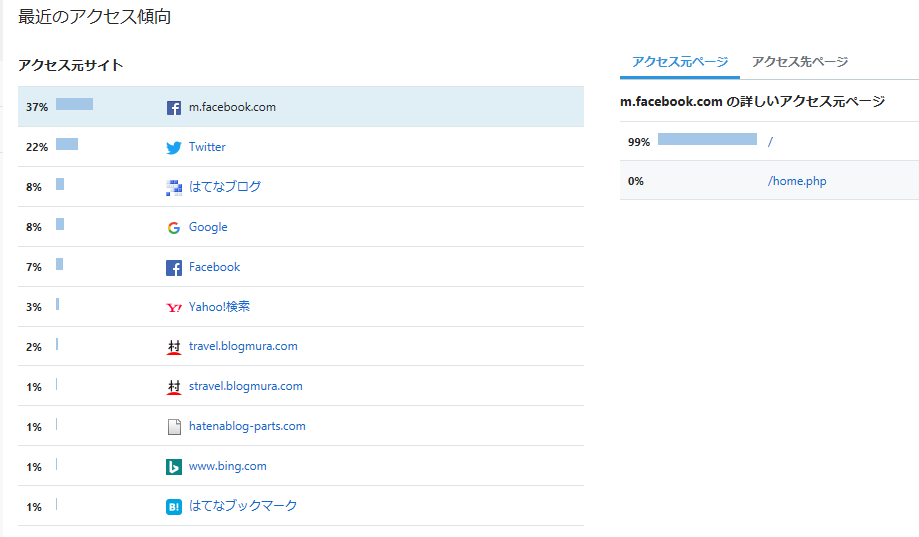Click the 37% bar for m.facebook.com

[74, 104]
